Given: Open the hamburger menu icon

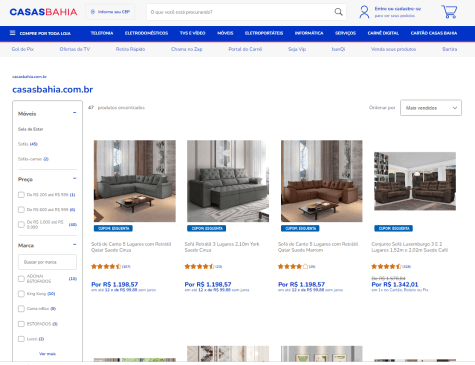Looking at the screenshot, I should 13,33.
